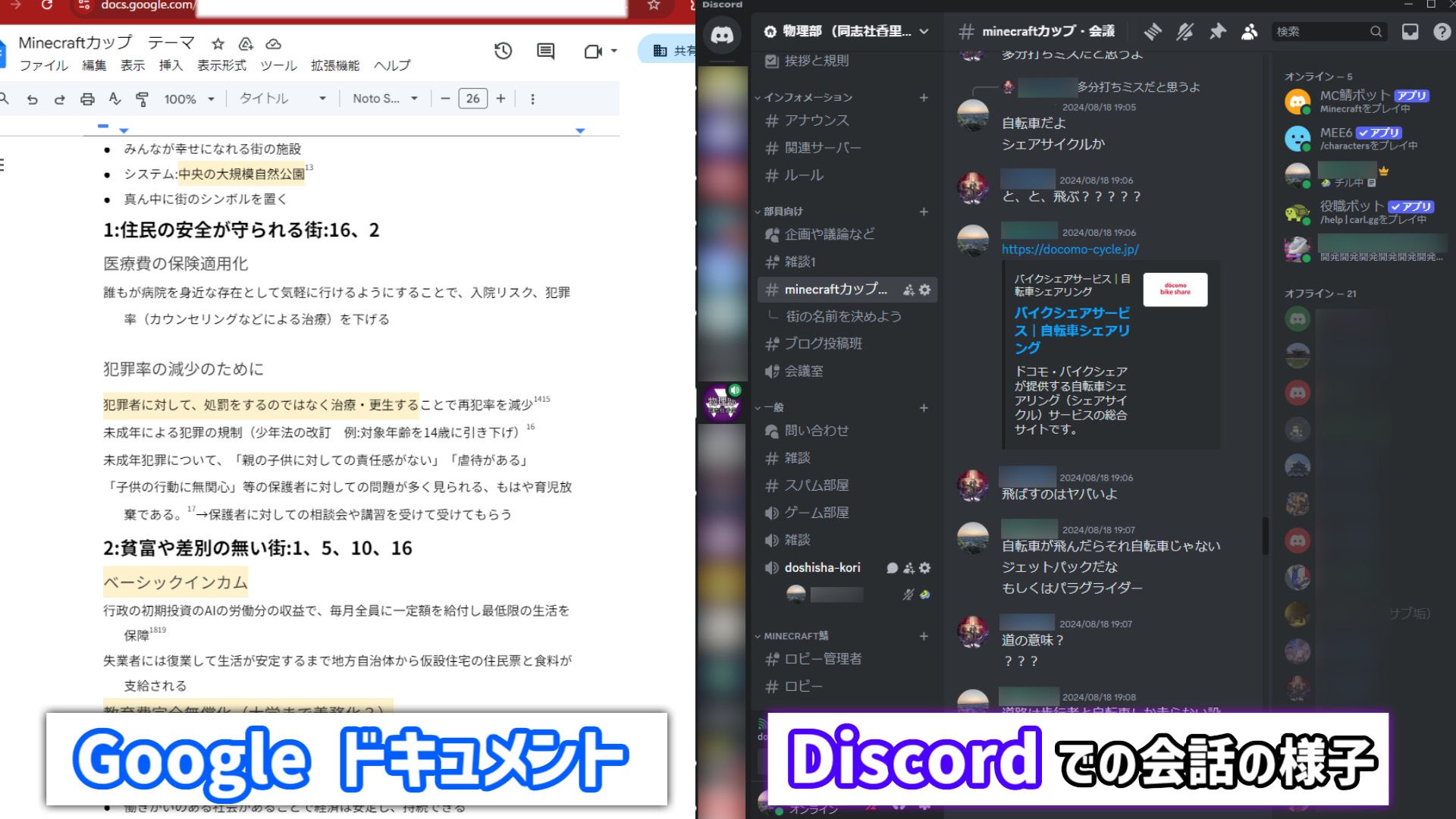
Task: Go to the ルール channel
Action: 847,175
